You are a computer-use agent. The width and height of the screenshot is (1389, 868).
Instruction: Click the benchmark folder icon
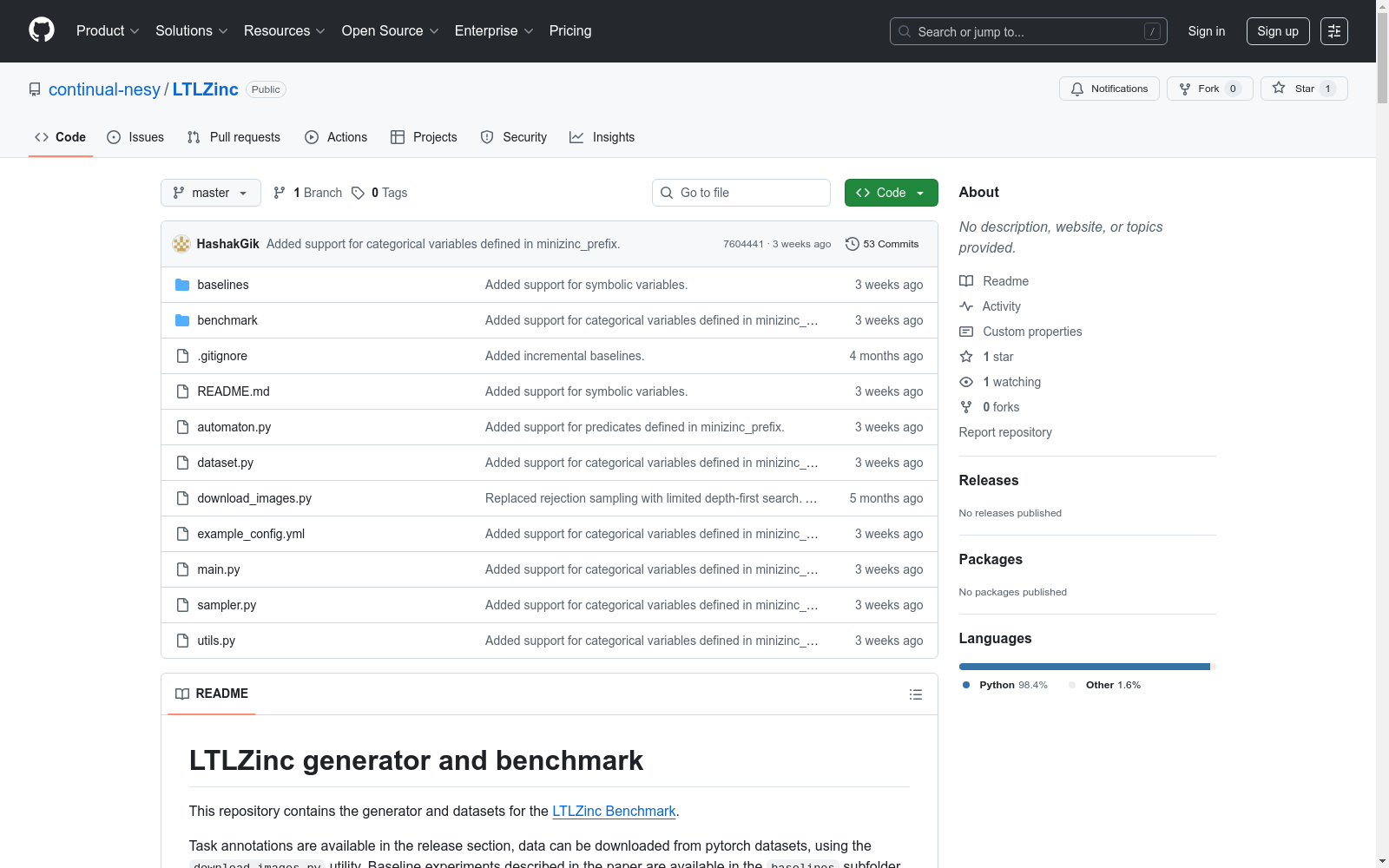[182, 320]
